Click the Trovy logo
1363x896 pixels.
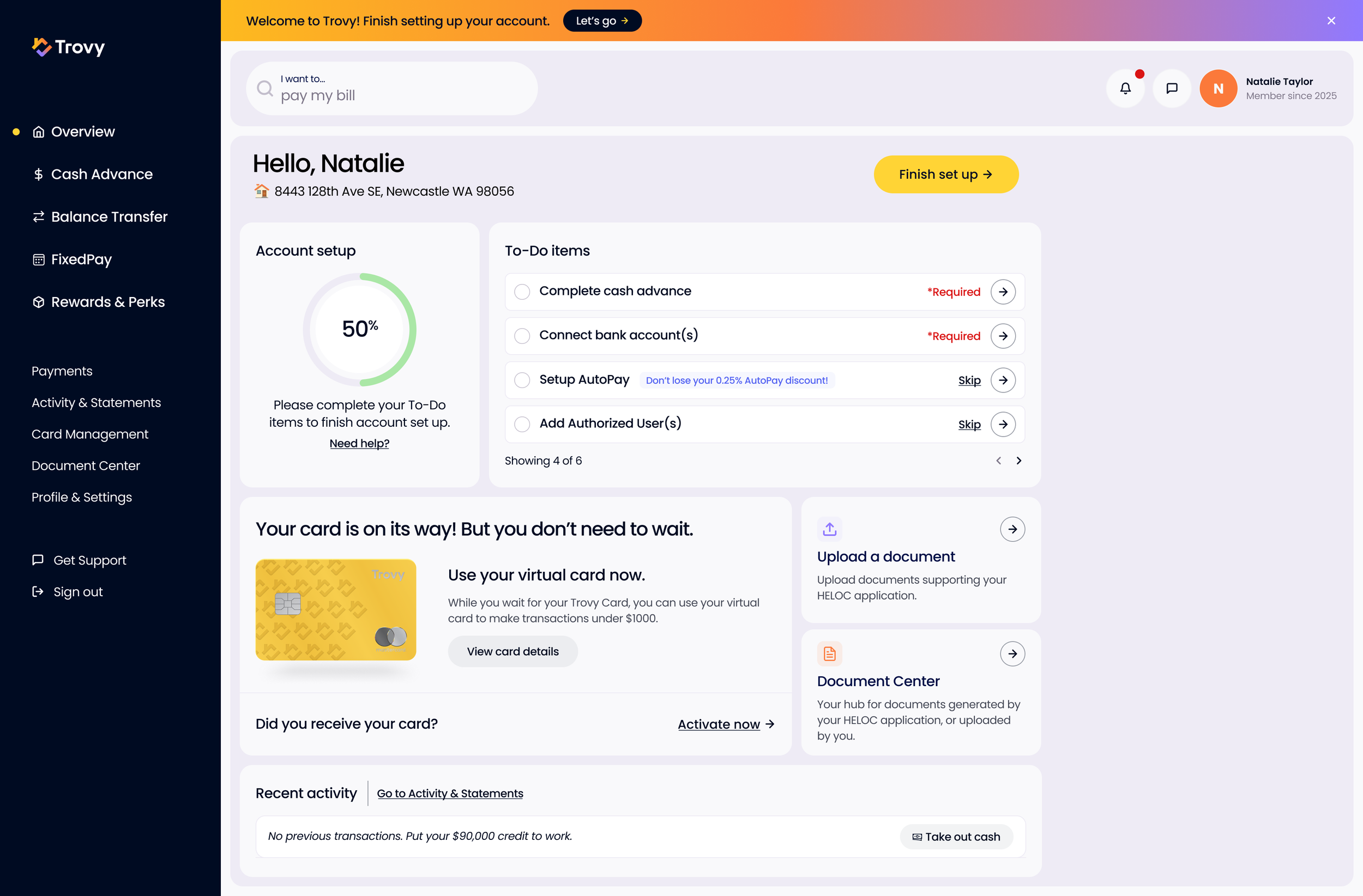point(68,46)
